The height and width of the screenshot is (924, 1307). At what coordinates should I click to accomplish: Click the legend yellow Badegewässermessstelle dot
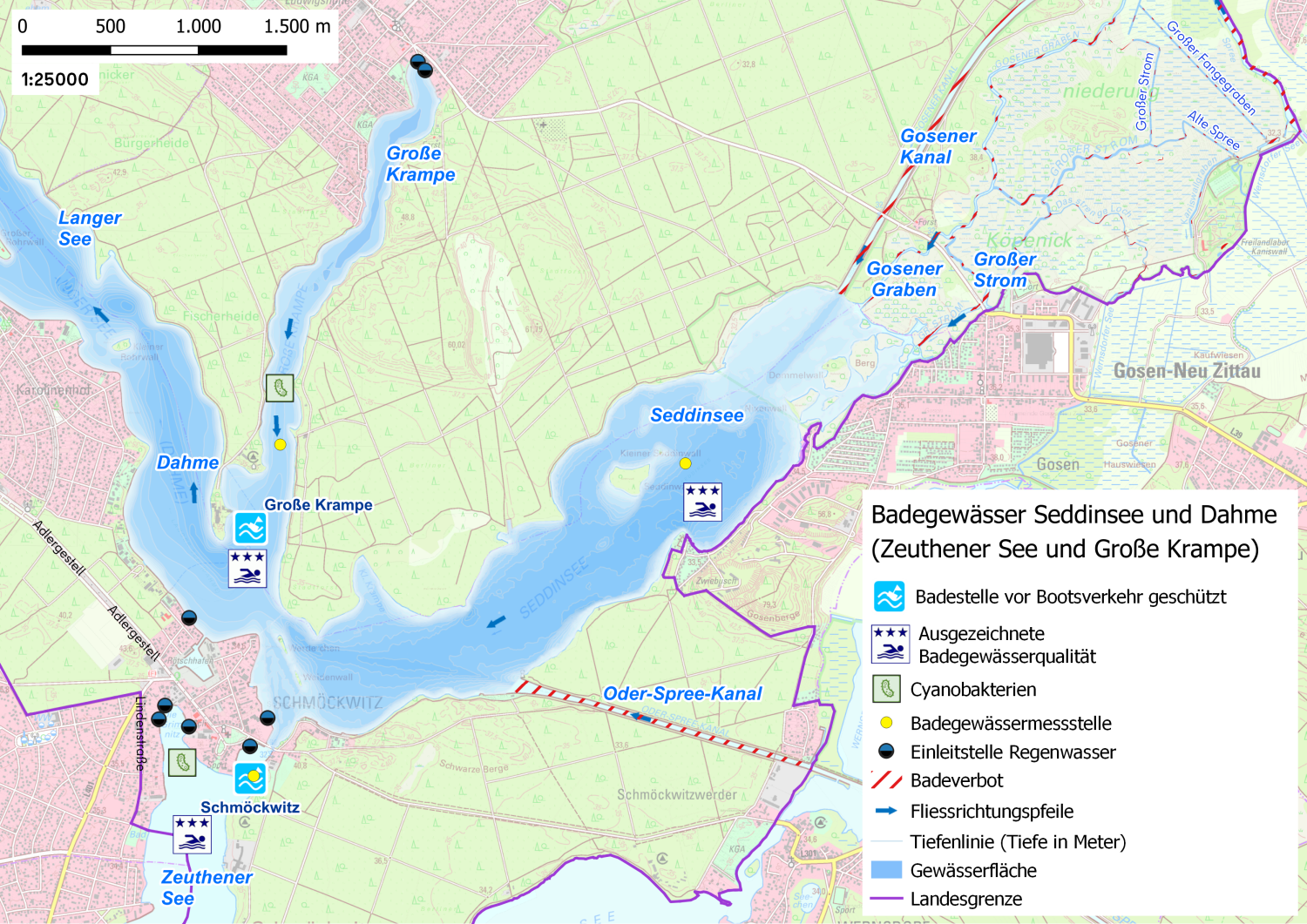point(887,723)
